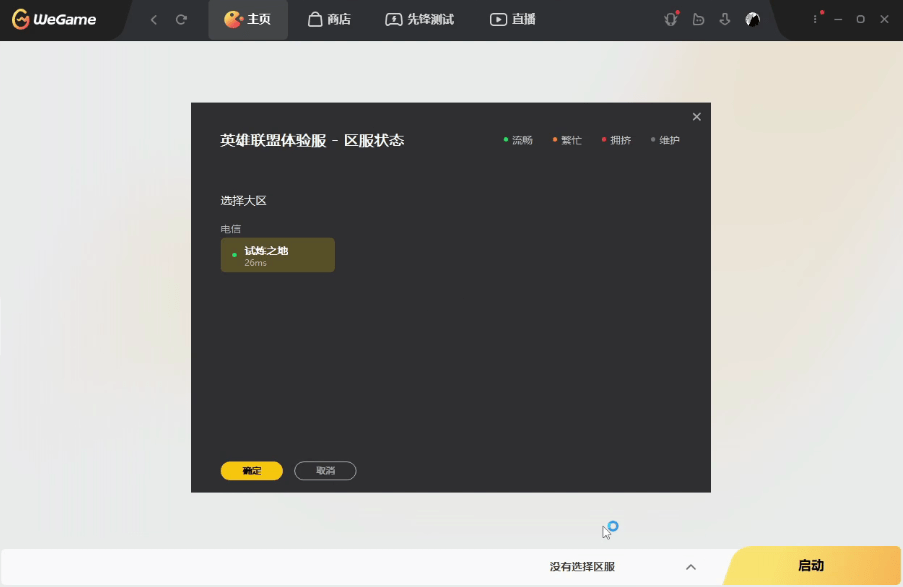903x587 pixels.
Task: Confirm selection with 确定 button
Action: click(252, 471)
